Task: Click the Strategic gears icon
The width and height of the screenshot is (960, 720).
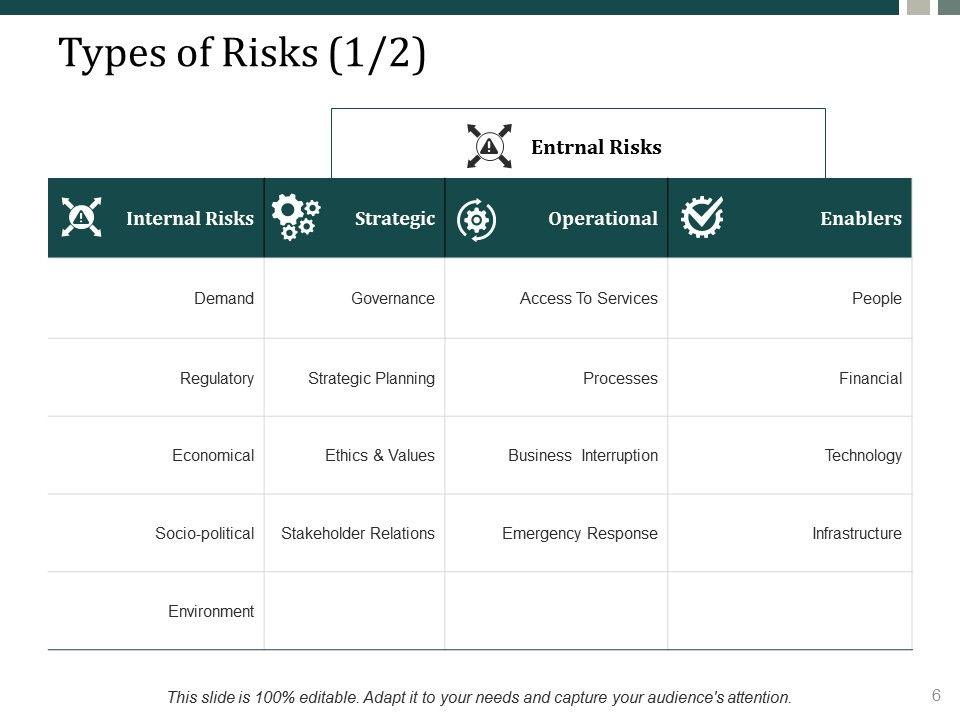Action: (296, 216)
